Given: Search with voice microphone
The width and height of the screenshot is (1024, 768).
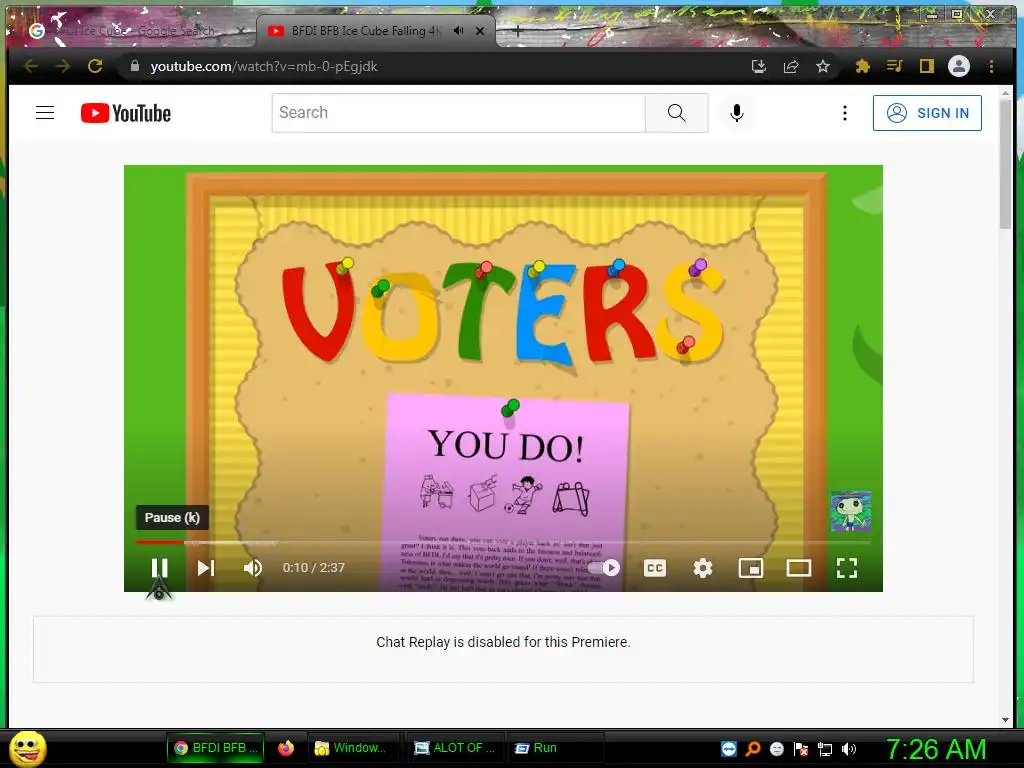Looking at the screenshot, I should tap(737, 112).
